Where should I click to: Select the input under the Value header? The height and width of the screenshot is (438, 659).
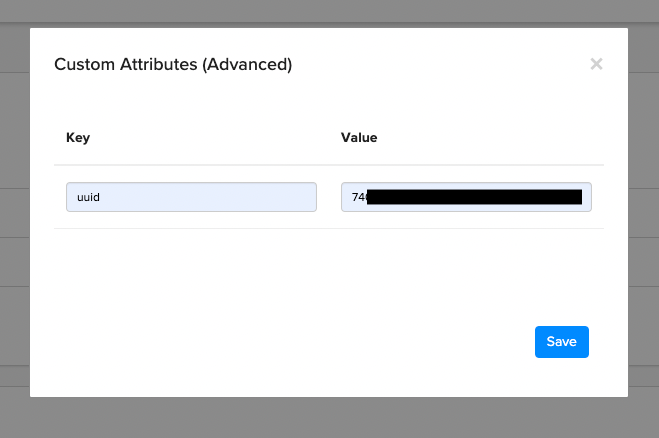(466, 197)
